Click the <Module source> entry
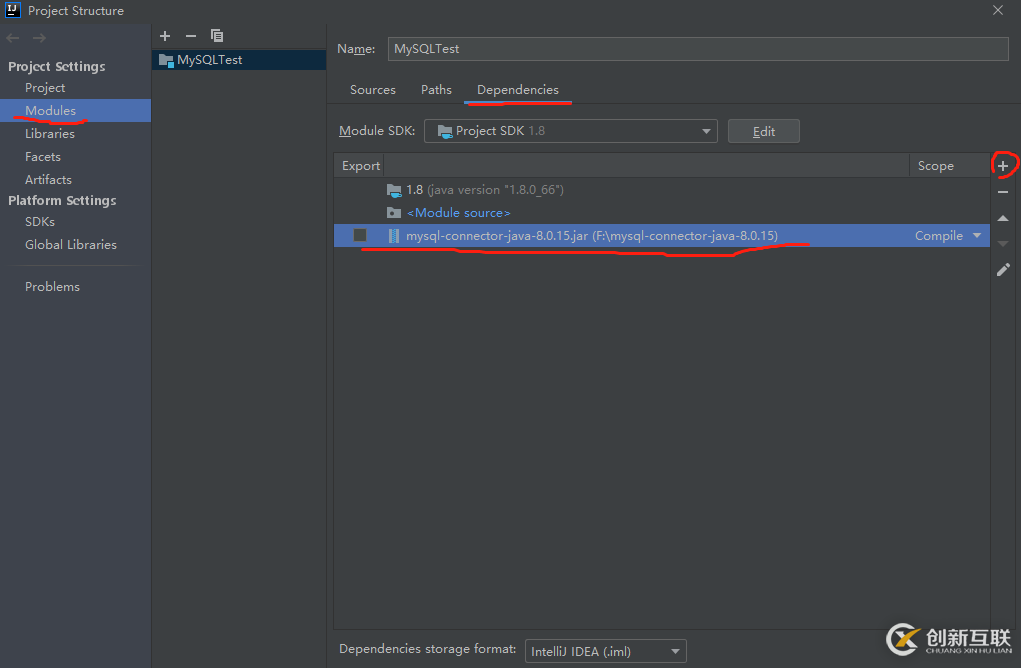 click(458, 213)
